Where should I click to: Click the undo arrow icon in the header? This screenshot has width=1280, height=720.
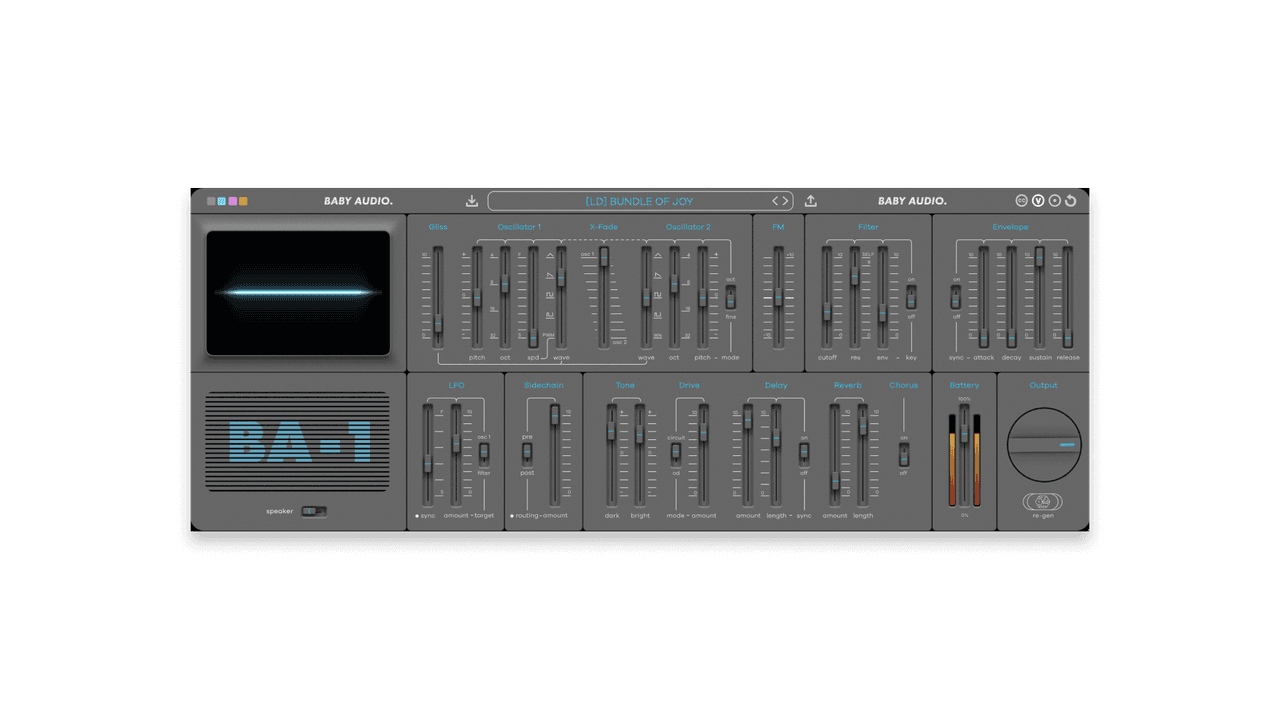coord(1070,200)
